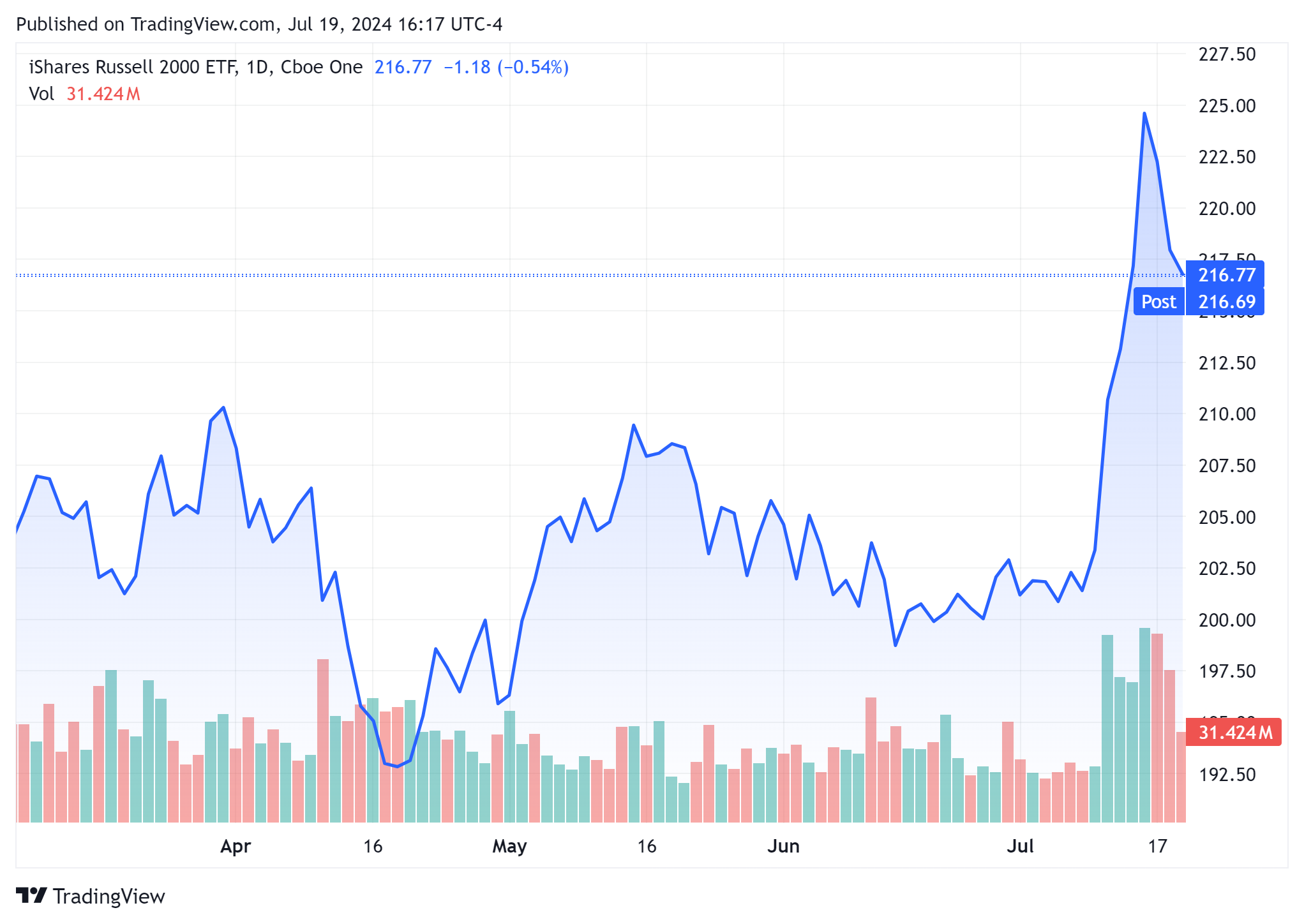
Task: Click the 210.00 price axis label
Action: tap(1227, 414)
